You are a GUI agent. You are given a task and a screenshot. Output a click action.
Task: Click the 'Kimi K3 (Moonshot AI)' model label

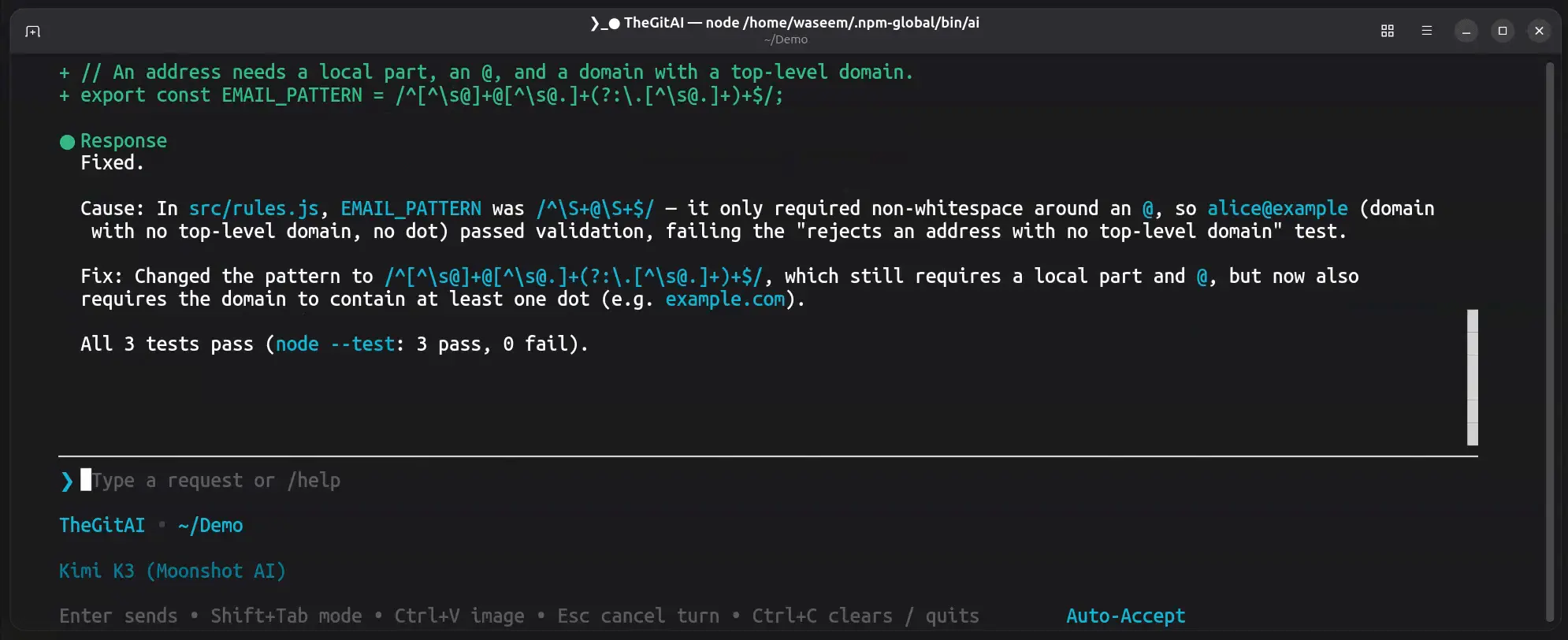pos(173,571)
